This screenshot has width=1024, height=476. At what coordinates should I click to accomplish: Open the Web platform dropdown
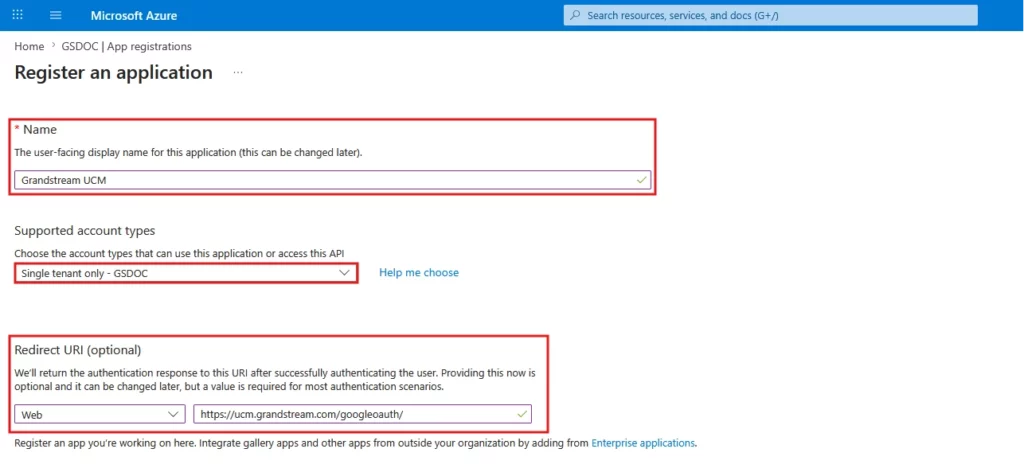[100, 414]
